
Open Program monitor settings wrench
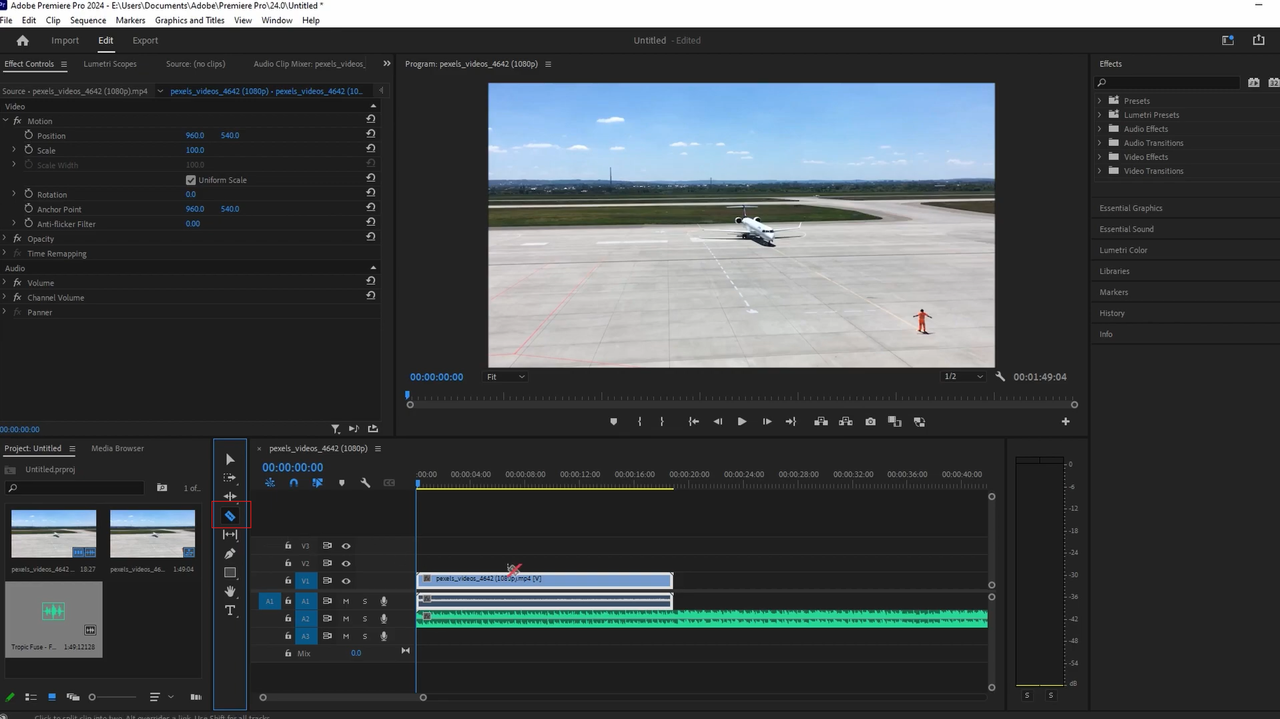[1000, 377]
